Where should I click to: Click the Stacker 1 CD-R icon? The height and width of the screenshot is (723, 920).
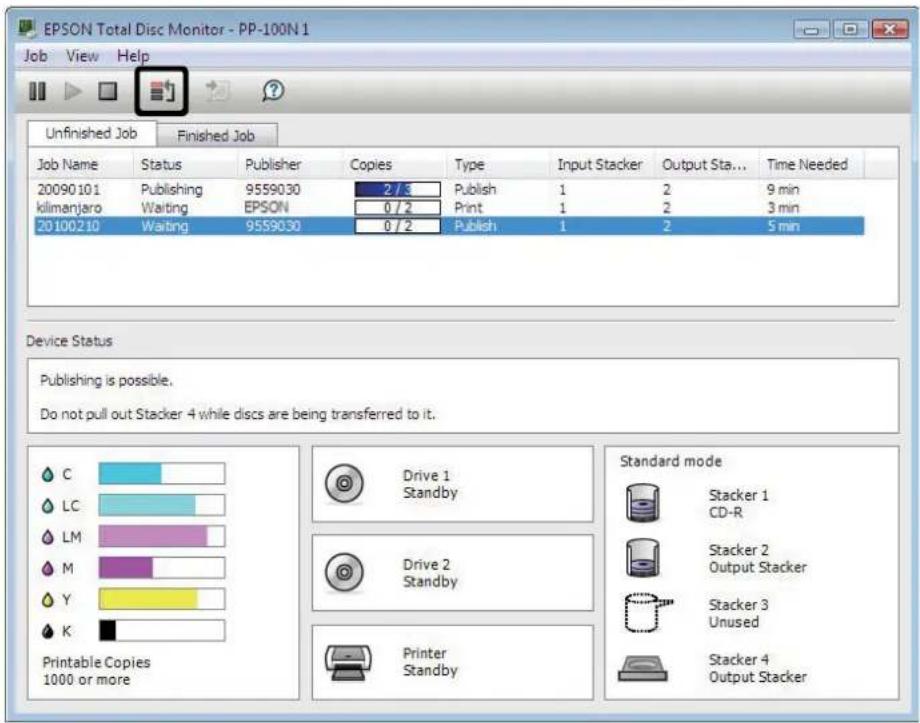642,503
